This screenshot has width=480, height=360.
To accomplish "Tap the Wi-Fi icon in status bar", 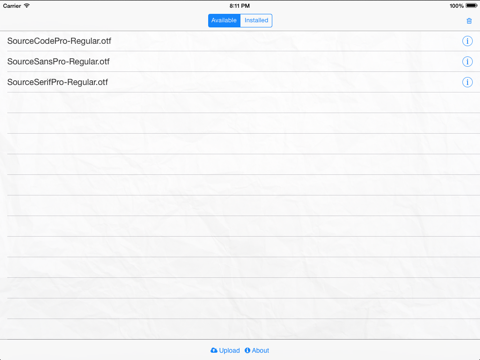I will click(x=27, y=6).
